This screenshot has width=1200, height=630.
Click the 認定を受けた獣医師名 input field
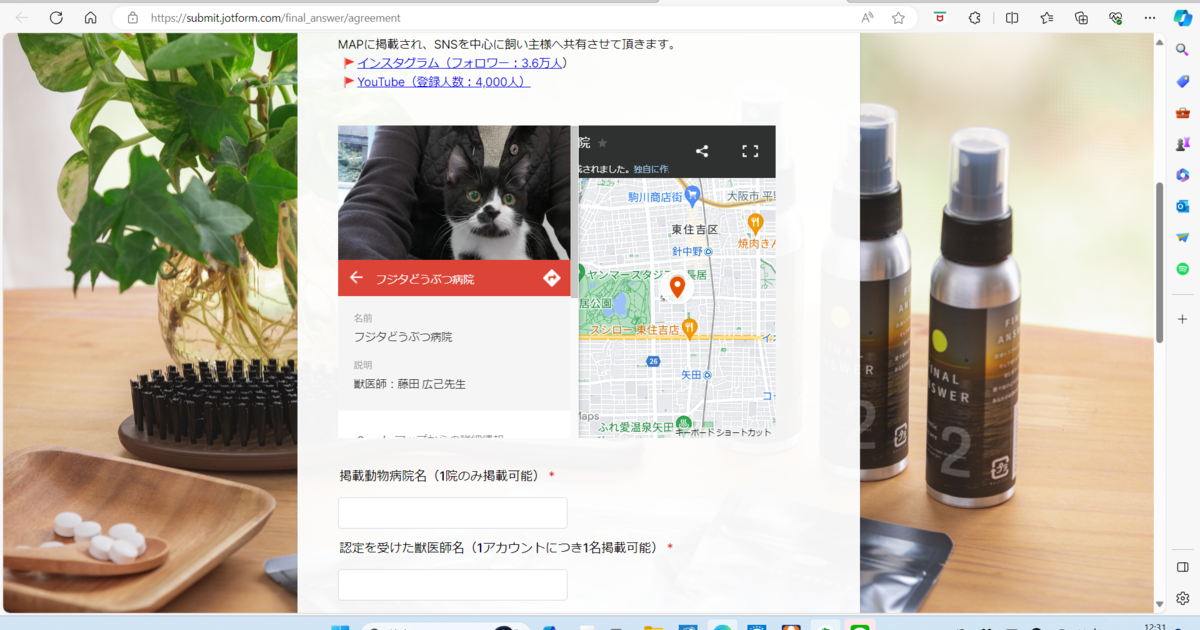[x=453, y=585]
